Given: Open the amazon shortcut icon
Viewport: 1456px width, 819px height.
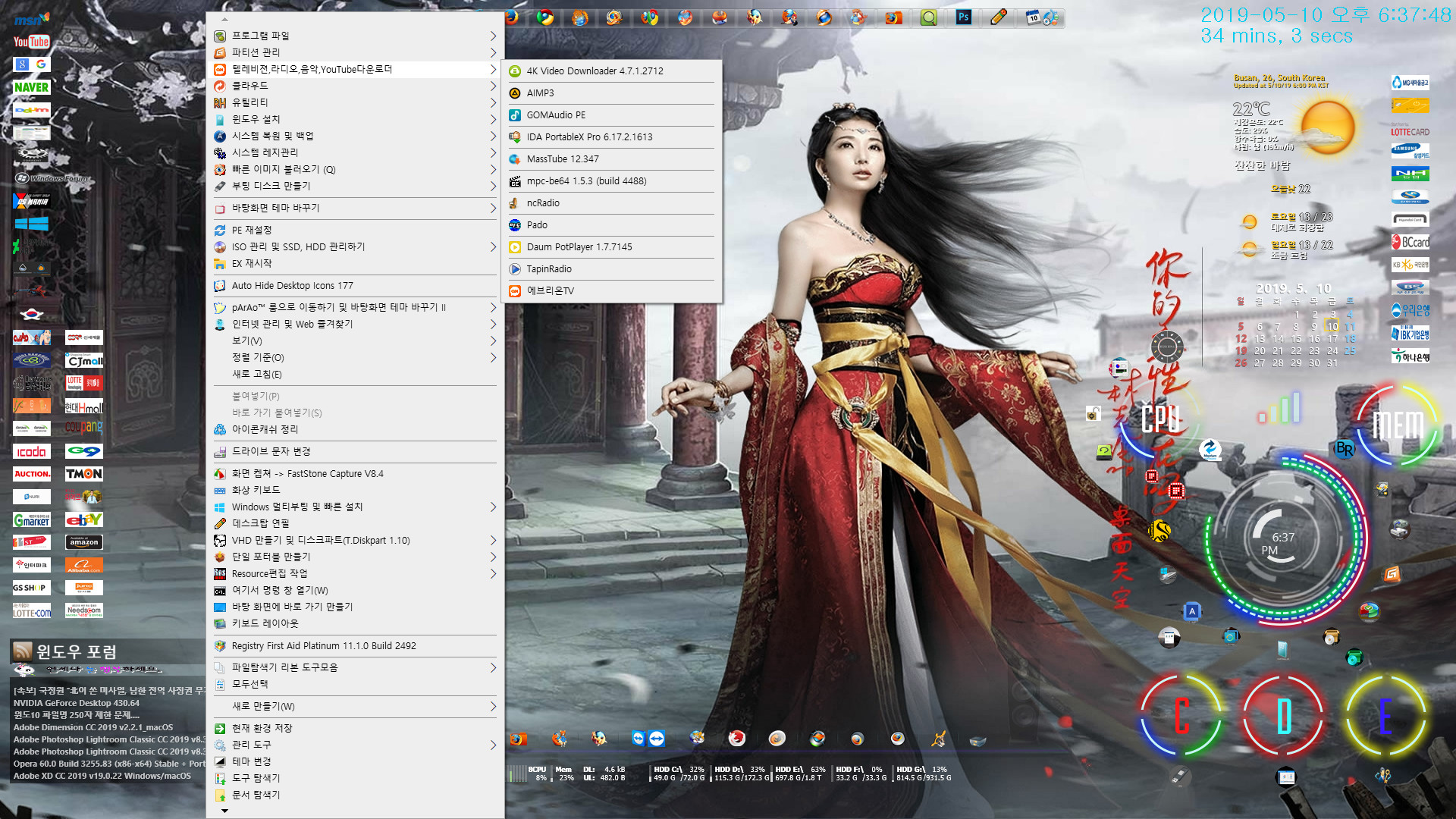Looking at the screenshot, I should coord(84,542).
